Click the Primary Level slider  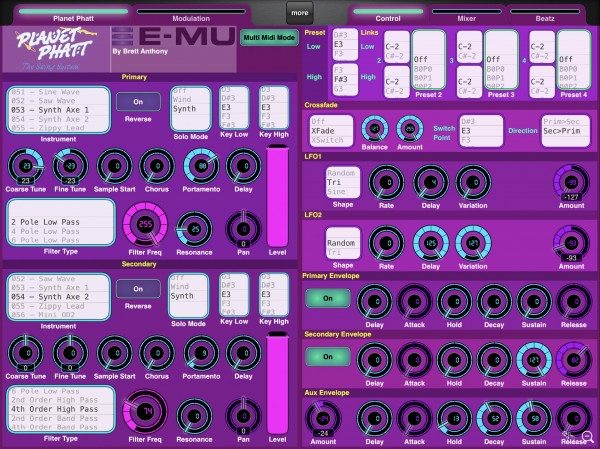point(277,196)
